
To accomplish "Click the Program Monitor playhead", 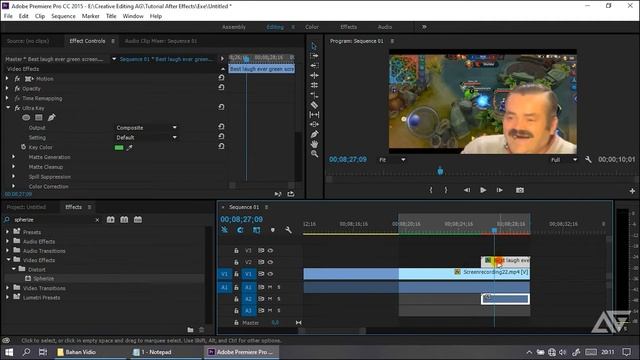I will 440,171.
